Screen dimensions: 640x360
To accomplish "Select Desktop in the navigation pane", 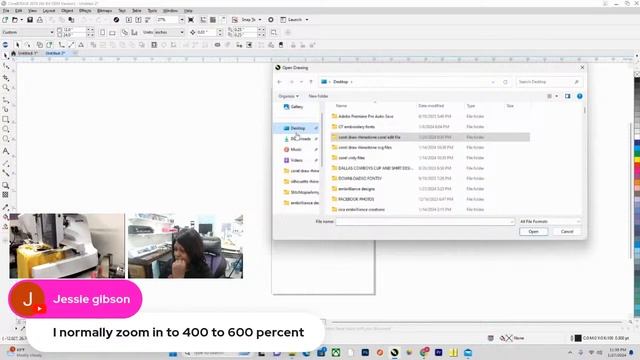I will pos(299,128).
